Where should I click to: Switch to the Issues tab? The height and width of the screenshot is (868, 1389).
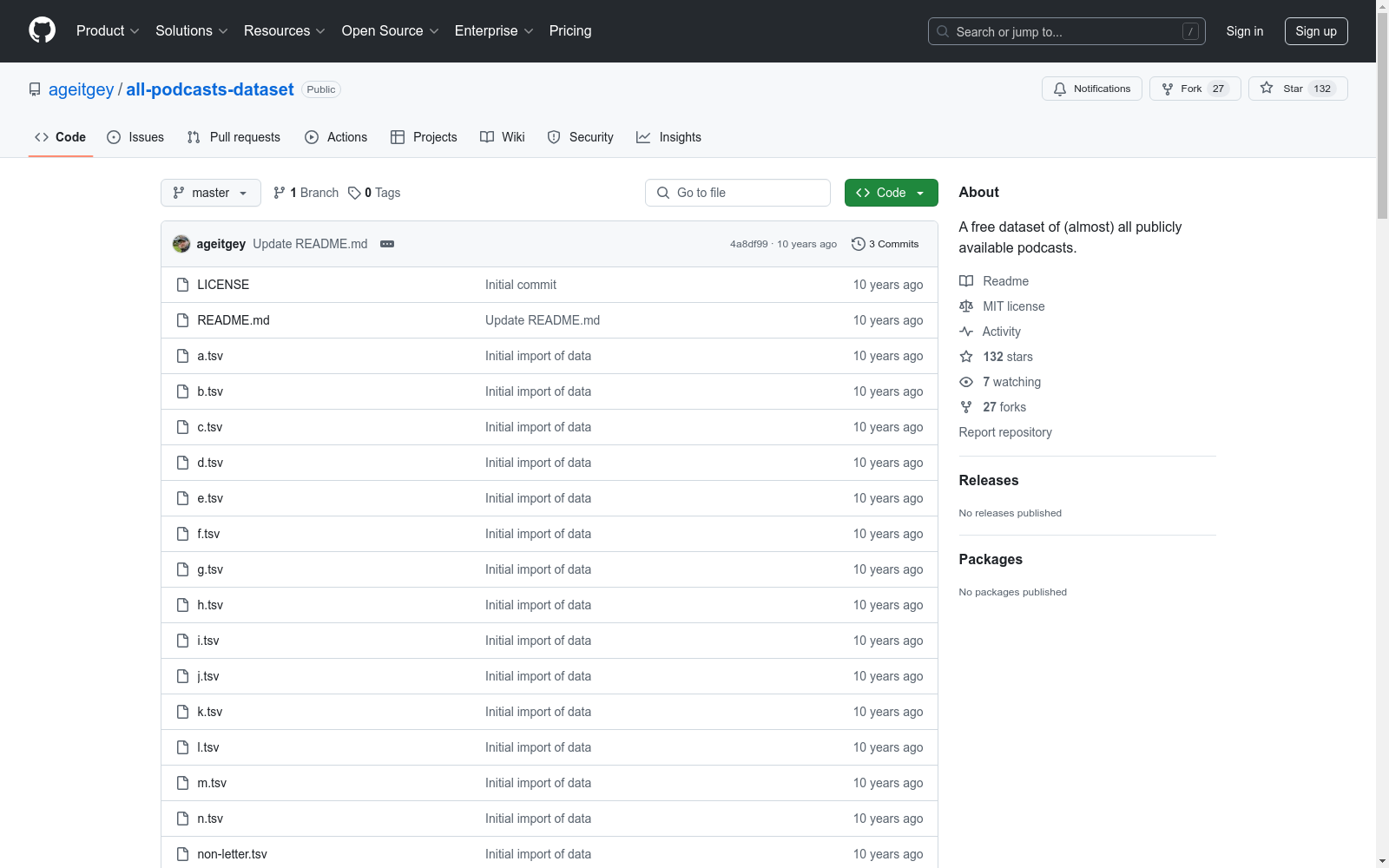coord(135,137)
